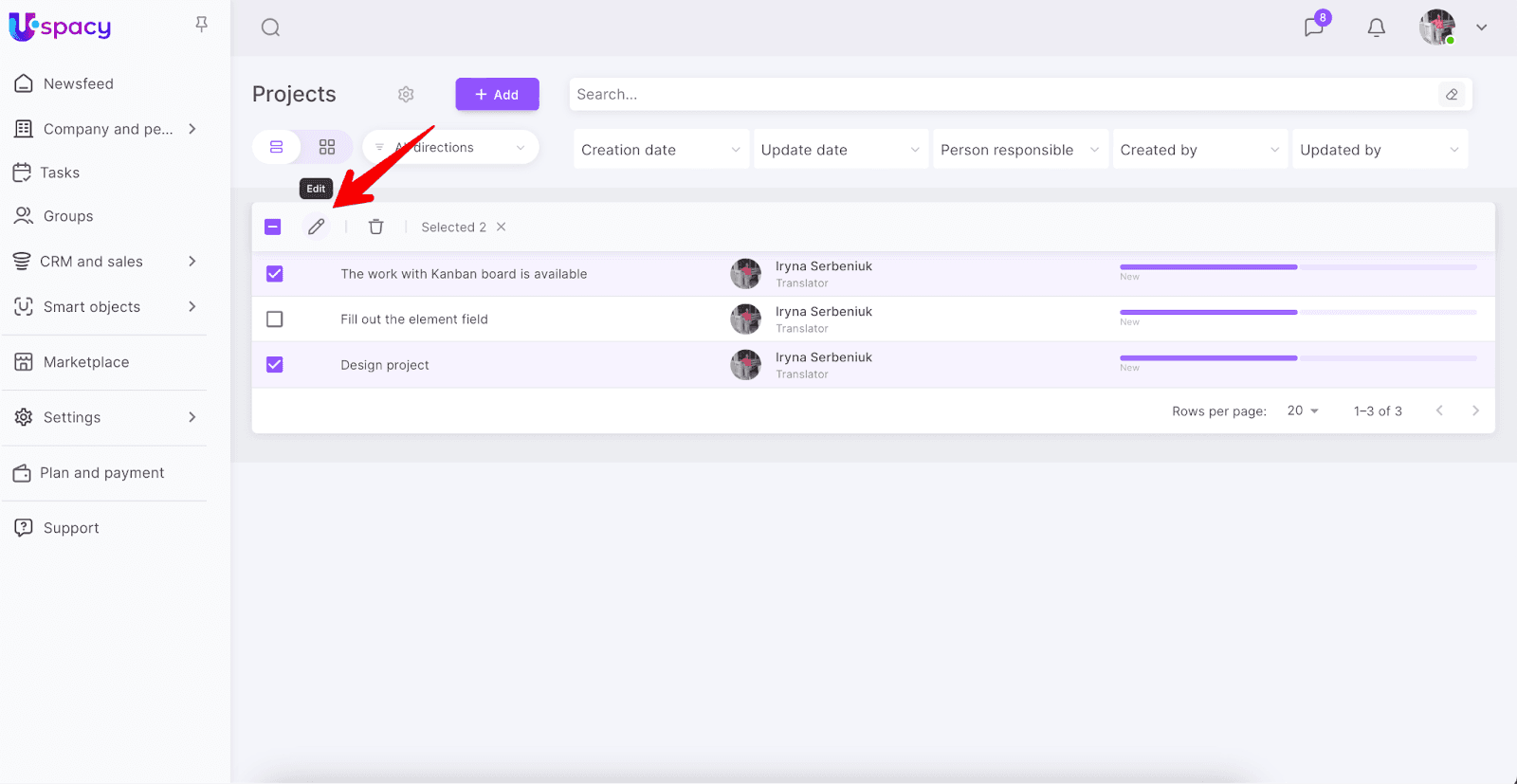Screen dimensions: 1517x784
Task: Open the Projects settings gear
Action: tap(406, 94)
